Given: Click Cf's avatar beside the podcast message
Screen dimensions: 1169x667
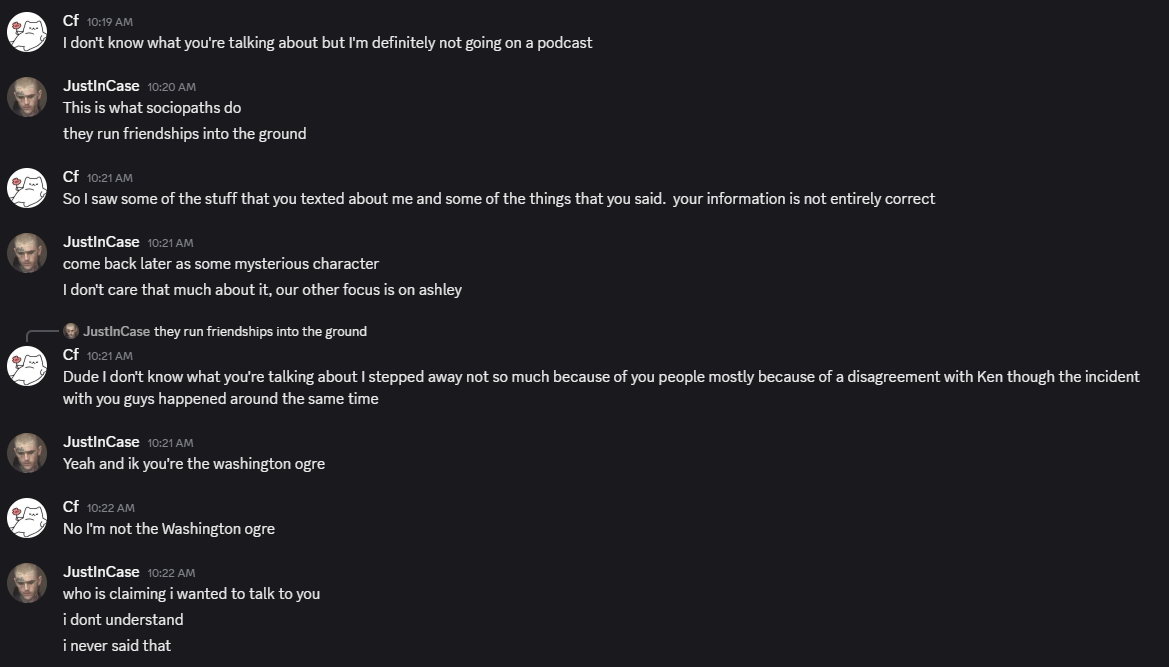Looking at the screenshot, I should coord(27,32).
